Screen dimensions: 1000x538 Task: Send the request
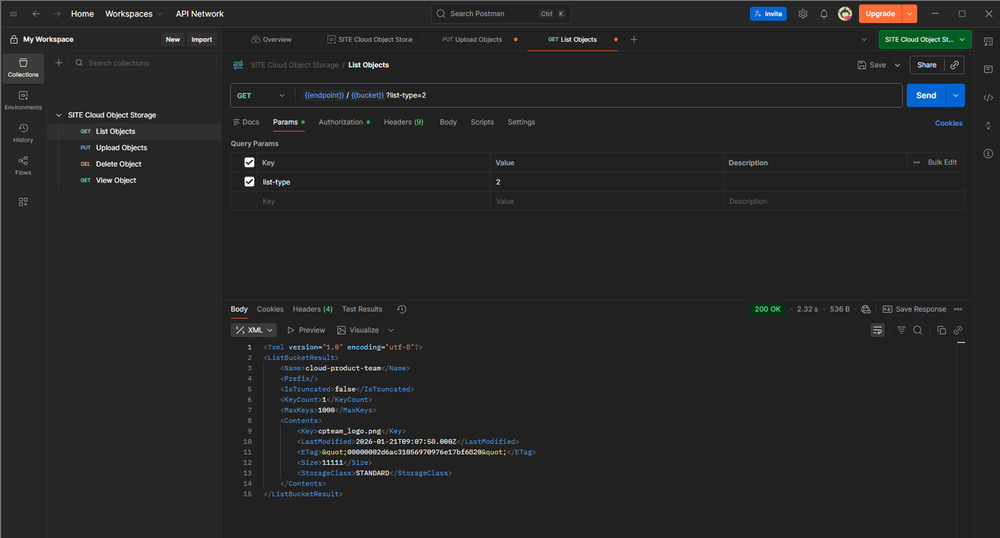click(926, 96)
